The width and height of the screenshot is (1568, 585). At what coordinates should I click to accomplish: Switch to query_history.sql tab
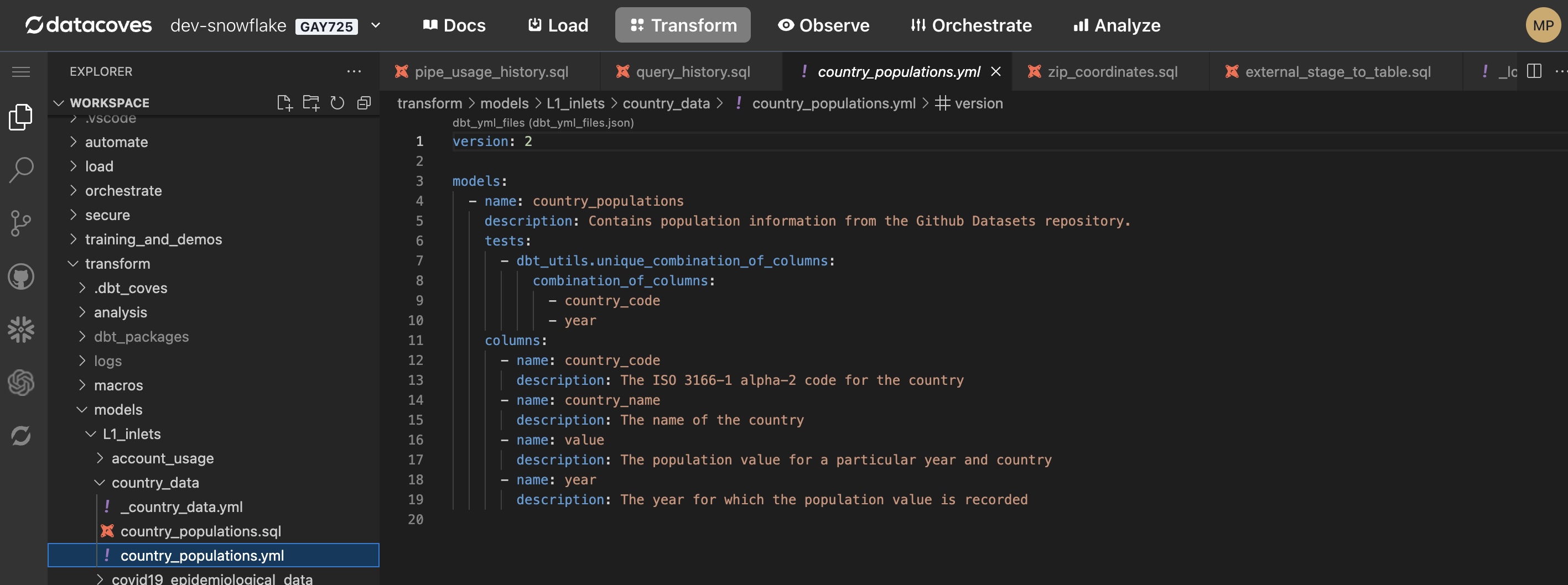[x=692, y=71]
